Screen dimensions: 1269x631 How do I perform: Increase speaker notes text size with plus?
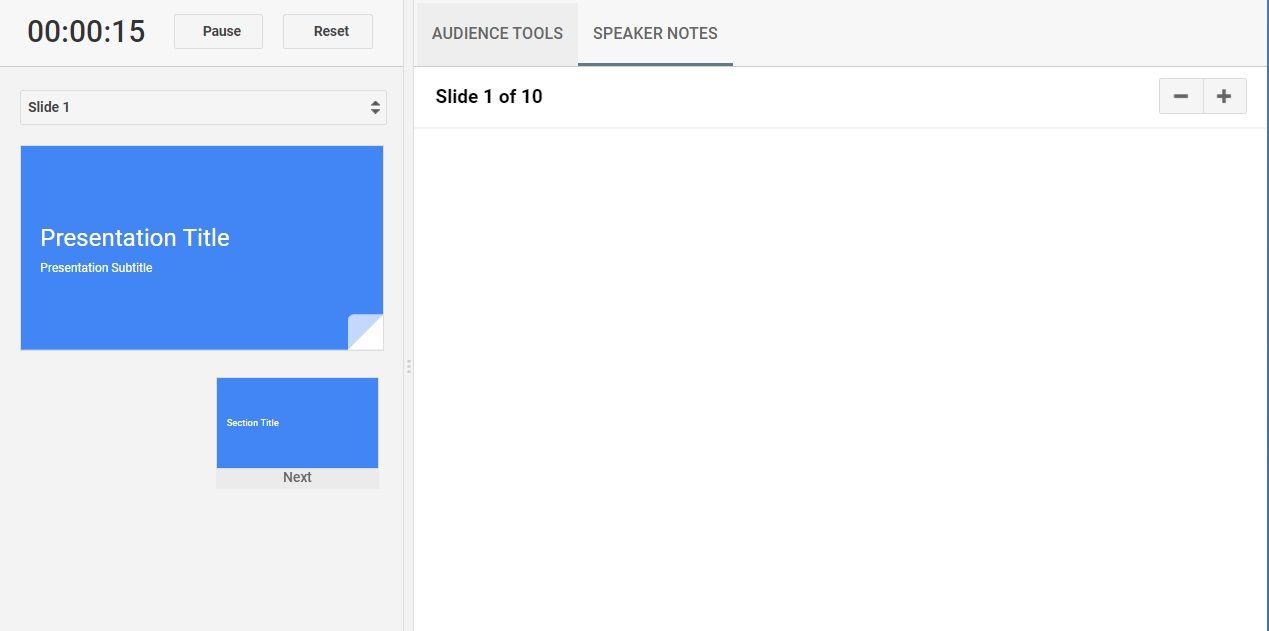click(1224, 96)
